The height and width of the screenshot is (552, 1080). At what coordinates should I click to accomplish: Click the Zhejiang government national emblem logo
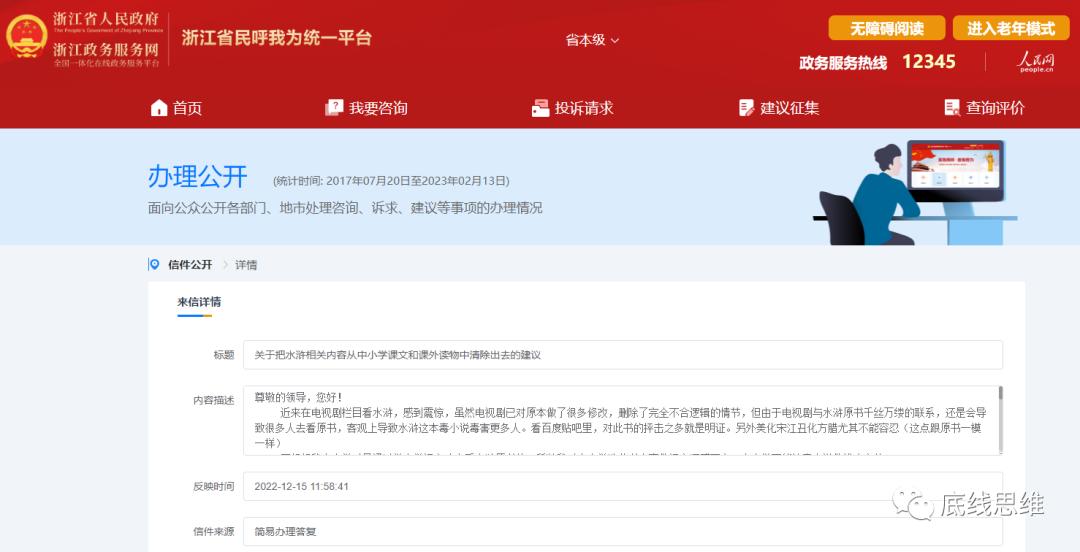coord(27,37)
